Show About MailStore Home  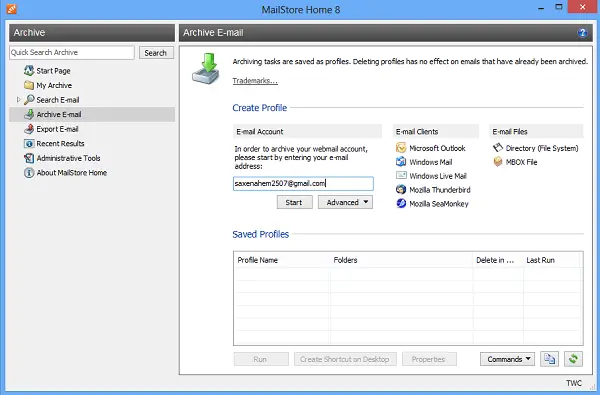tap(72, 173)
